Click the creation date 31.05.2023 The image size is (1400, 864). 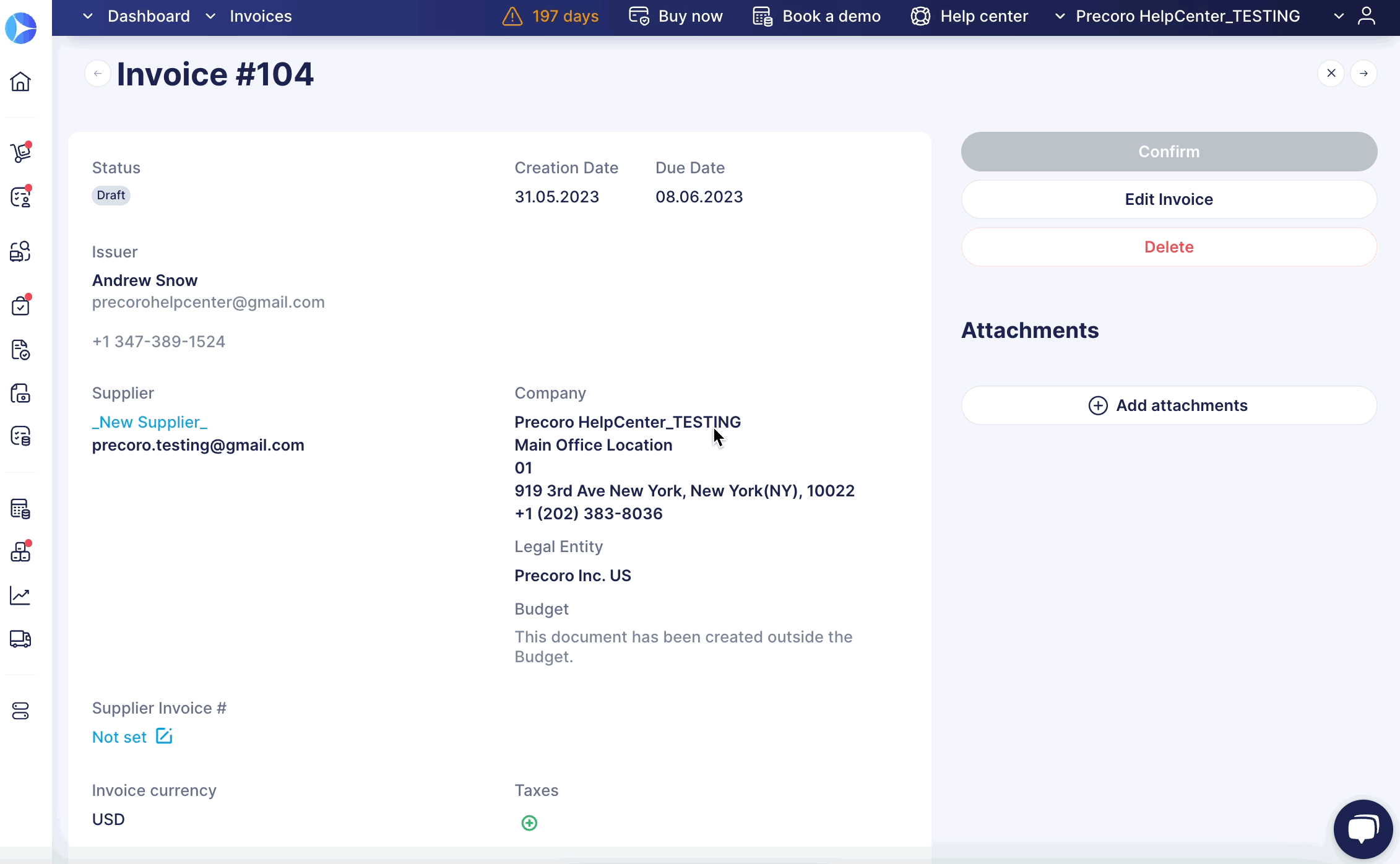point(556,197)
